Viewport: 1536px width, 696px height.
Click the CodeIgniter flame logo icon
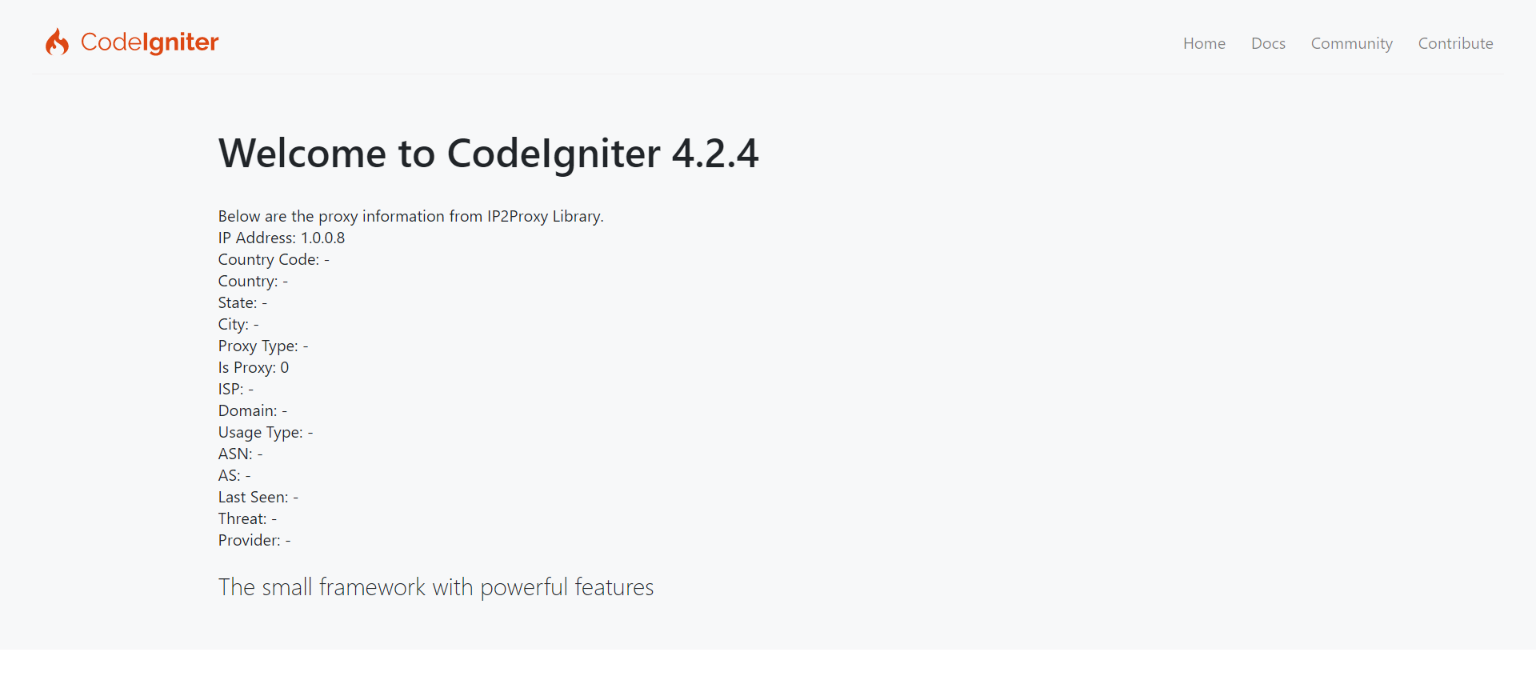click(x=58, y=41)
